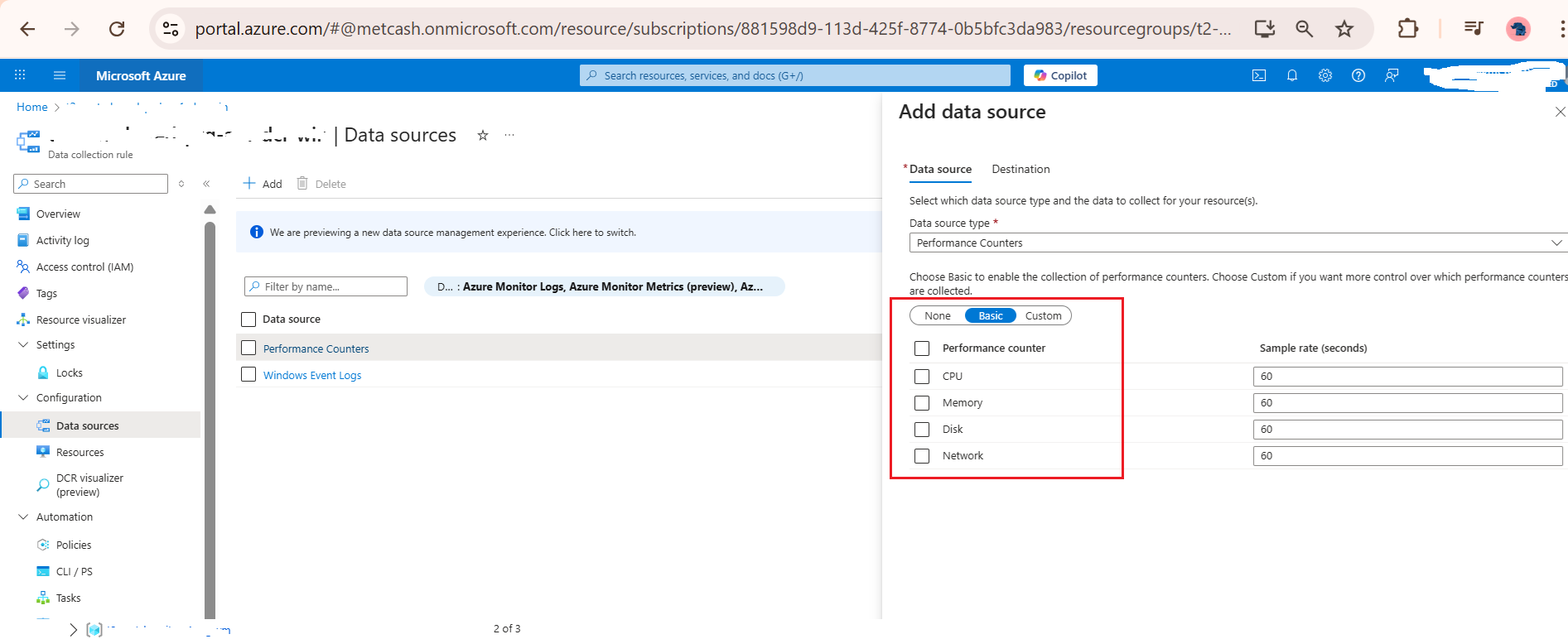This screenshot has width=1568, height=639.
Task: Open Tags in the left menu
Action: pyautogui.click(x=46, y=293)
